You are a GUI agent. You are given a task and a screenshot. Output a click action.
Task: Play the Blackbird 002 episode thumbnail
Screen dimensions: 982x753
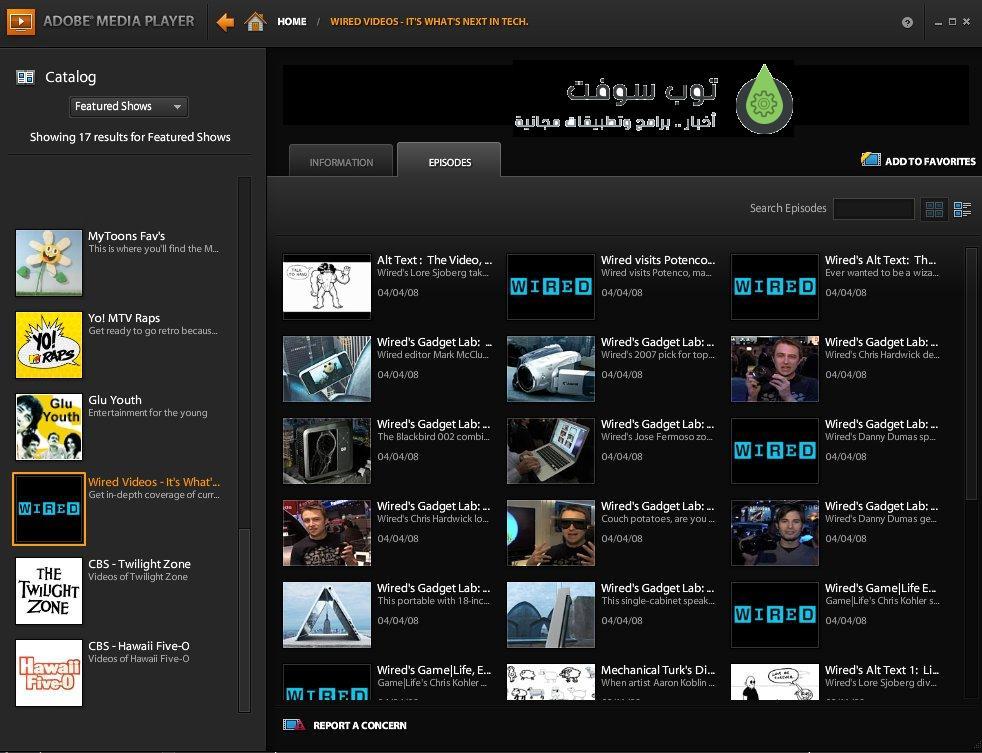click(327, 450)
